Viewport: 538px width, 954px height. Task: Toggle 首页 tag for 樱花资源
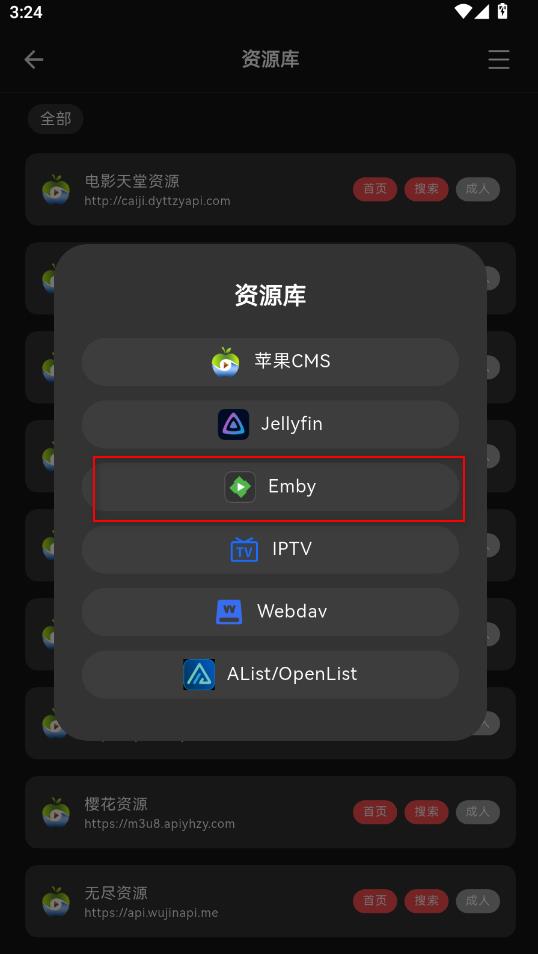(375, 812)
